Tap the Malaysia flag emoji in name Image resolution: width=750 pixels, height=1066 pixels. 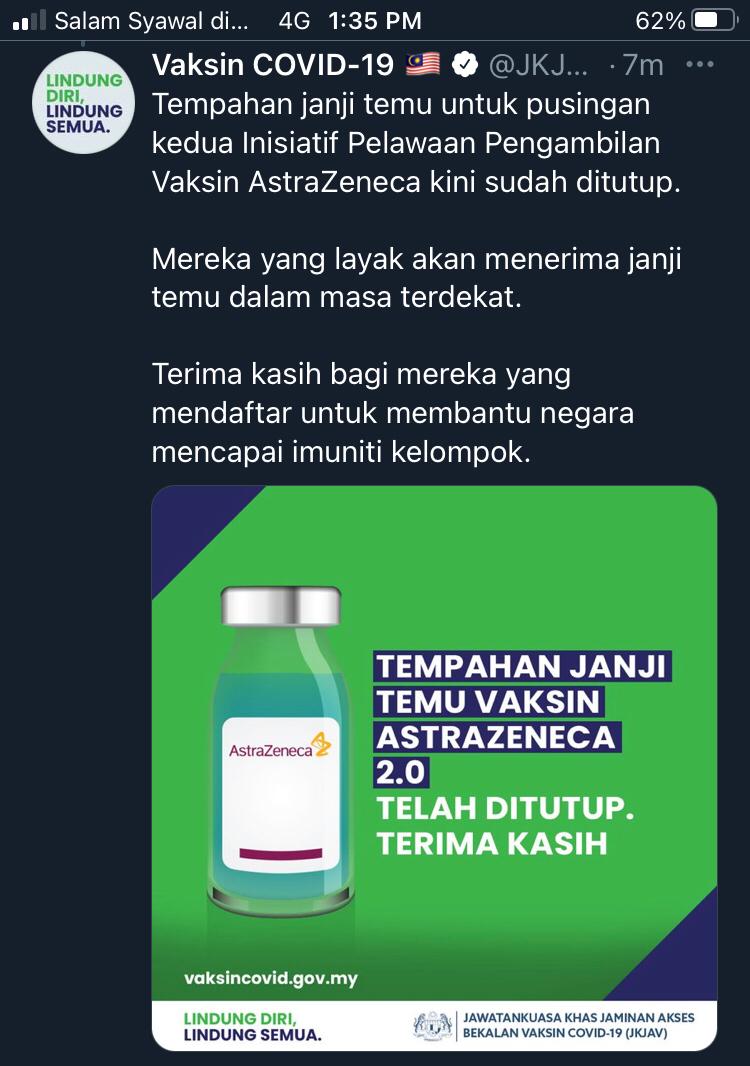pos(424,65)
